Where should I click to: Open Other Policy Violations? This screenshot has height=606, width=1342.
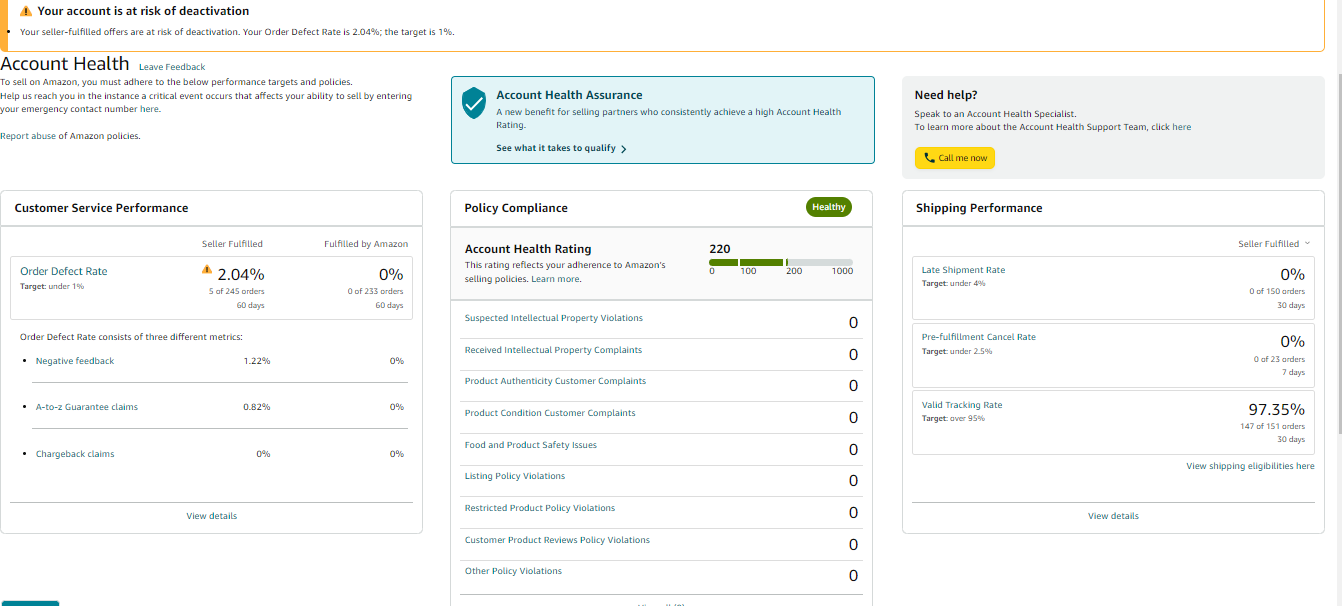(513, 571)
